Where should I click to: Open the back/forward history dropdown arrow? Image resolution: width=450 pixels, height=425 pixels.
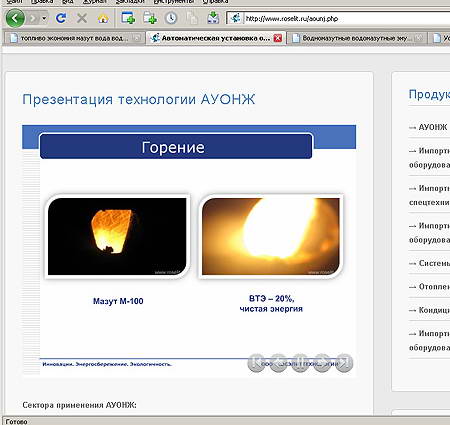coord(44,18)
